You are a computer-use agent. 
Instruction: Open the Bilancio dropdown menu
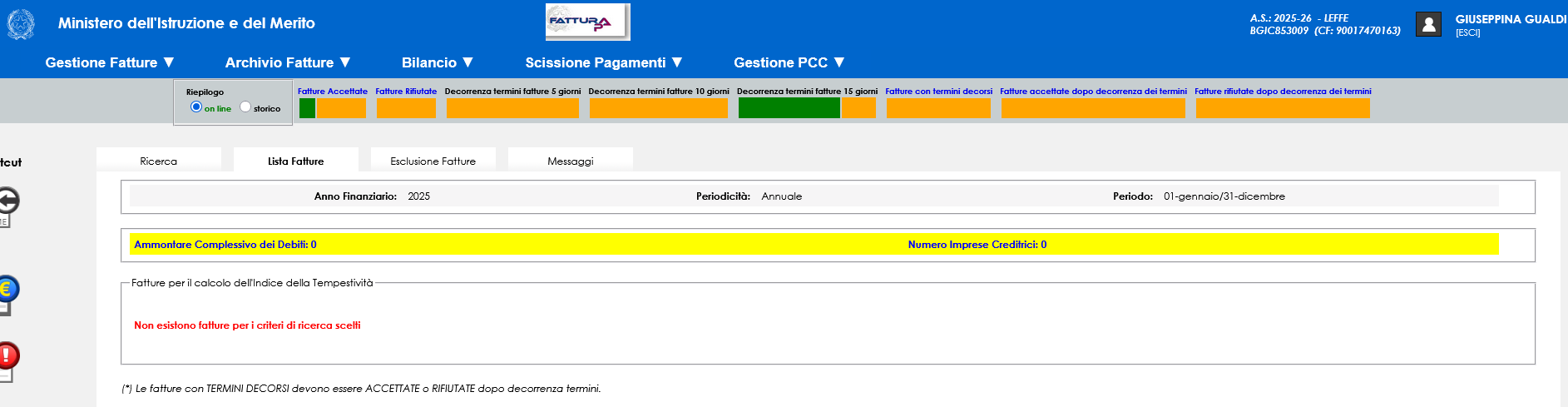tap(438, 62)
